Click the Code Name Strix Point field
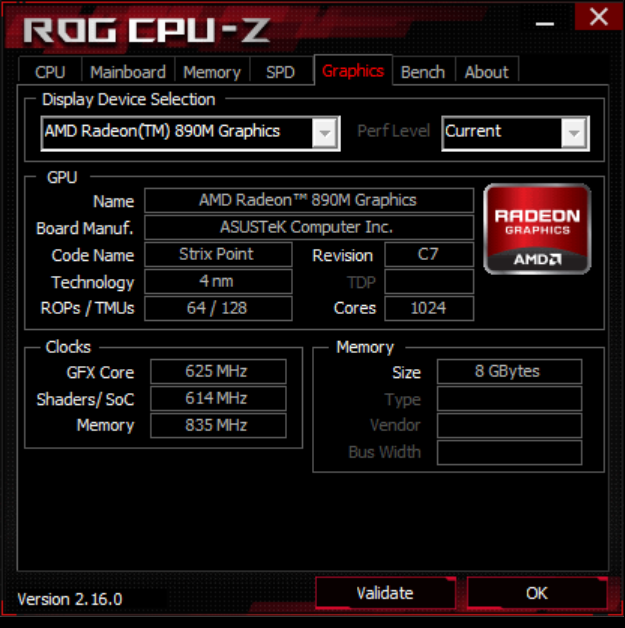Viewport: 625px width, 628px height. point(218,254)
